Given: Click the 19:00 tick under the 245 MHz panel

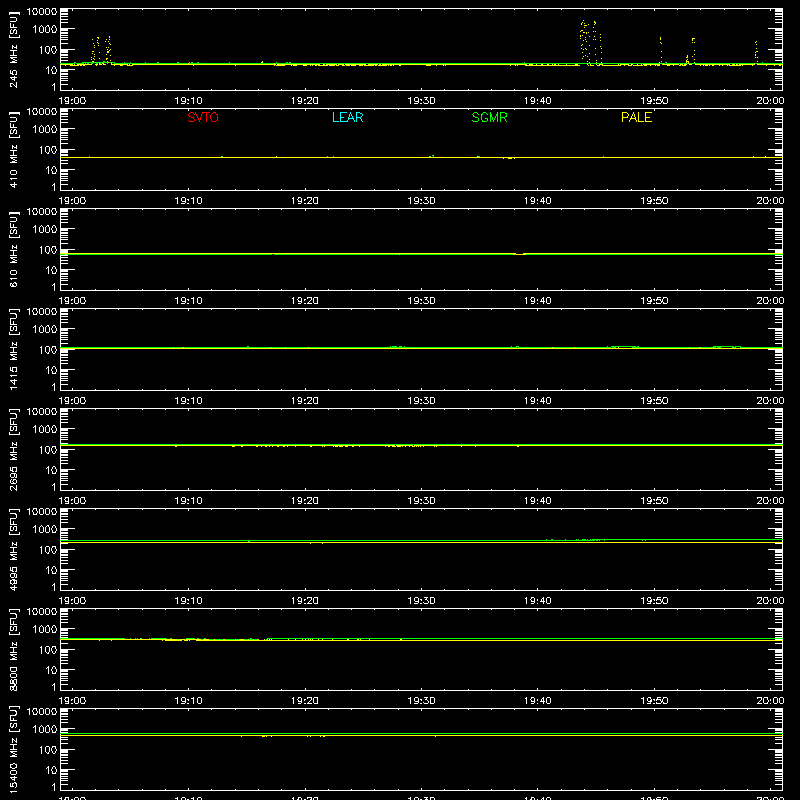Looking at the screenshot, I should pyautogui.click(x=72, y=101).
